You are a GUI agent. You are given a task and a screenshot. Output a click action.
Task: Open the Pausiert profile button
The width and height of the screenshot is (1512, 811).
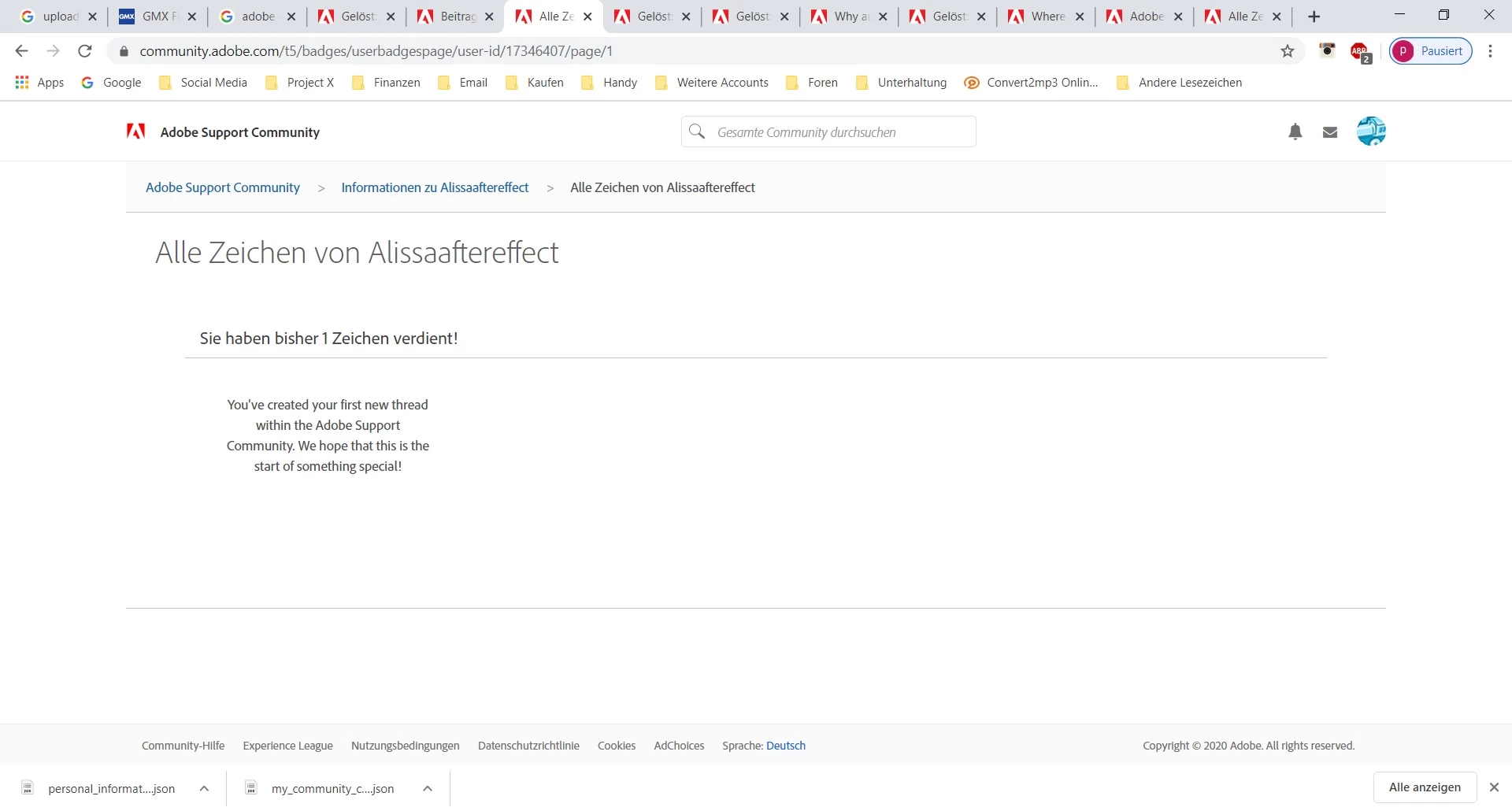(1431, 51)
